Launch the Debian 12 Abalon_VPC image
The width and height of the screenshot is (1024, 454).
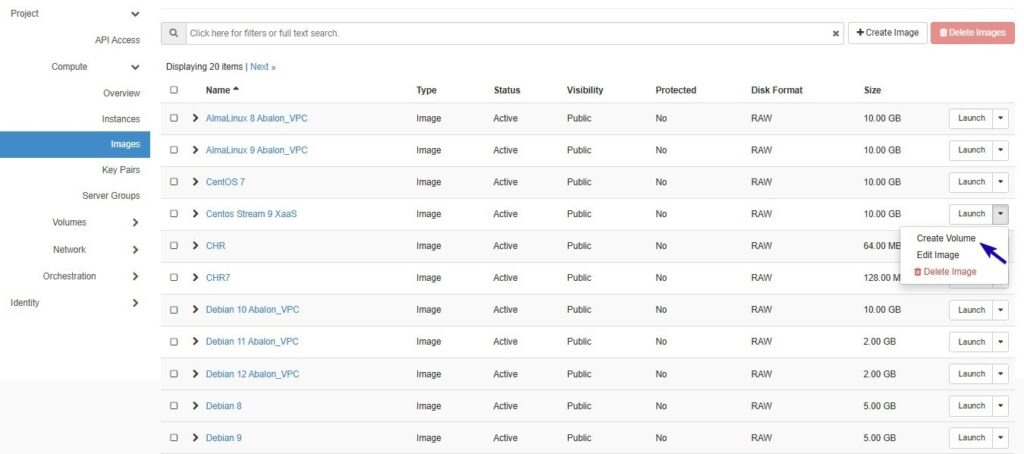[971, 374]
